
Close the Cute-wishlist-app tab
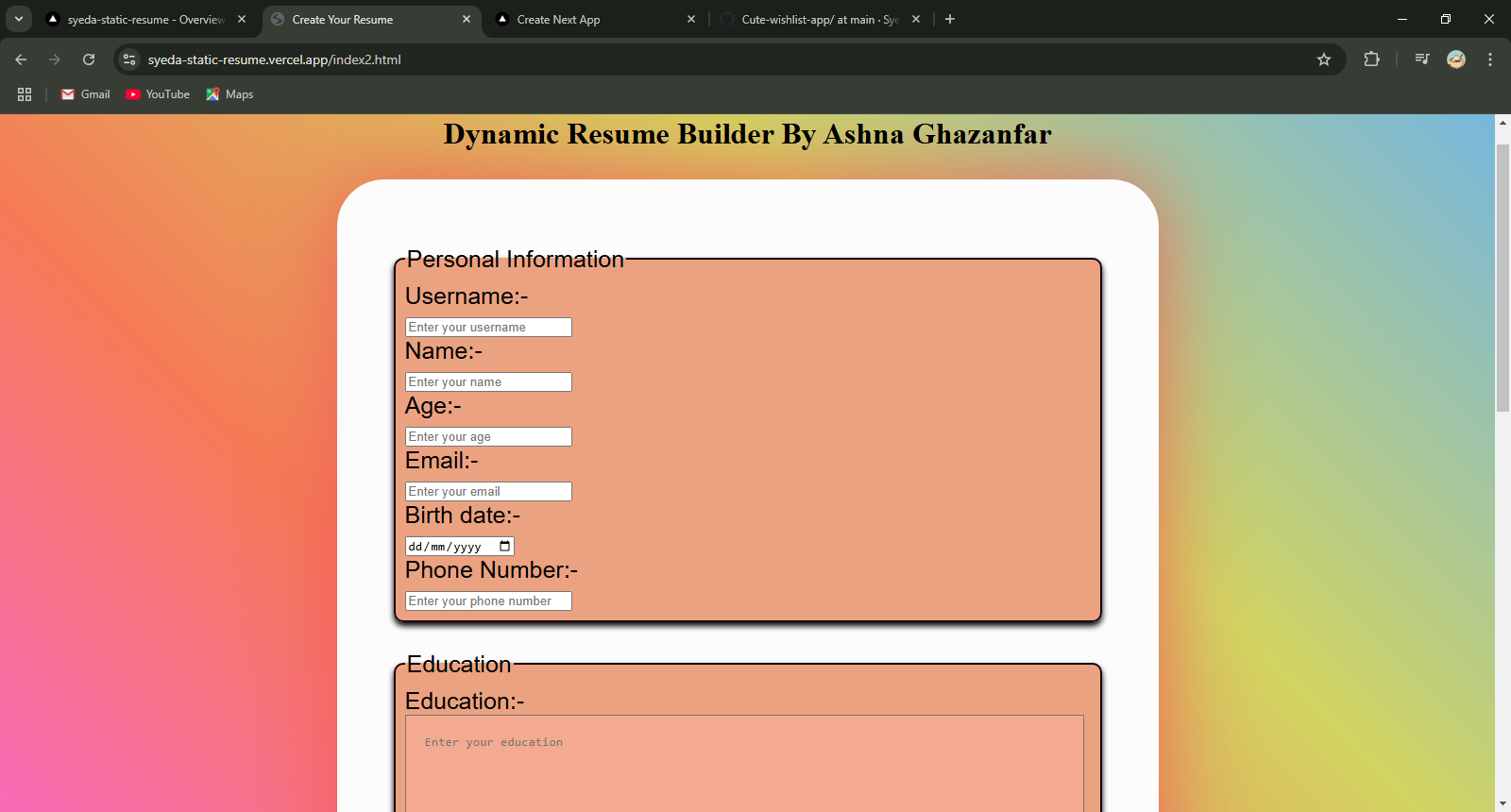tap(916, 19)
